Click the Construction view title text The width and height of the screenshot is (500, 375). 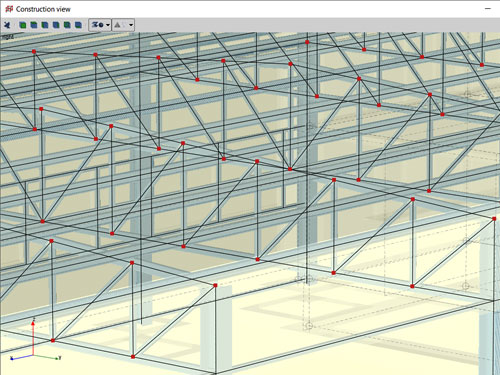click(x=43, y=9)
